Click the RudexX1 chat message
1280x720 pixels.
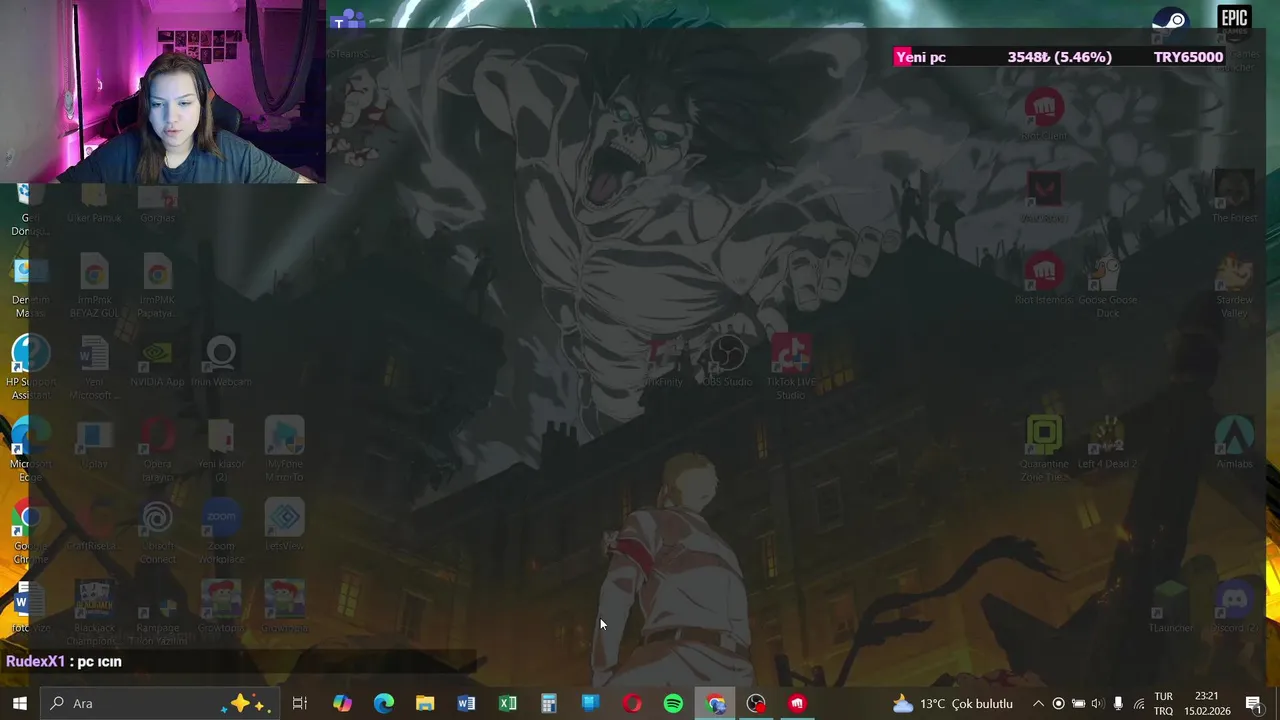[x=64, y=661]
